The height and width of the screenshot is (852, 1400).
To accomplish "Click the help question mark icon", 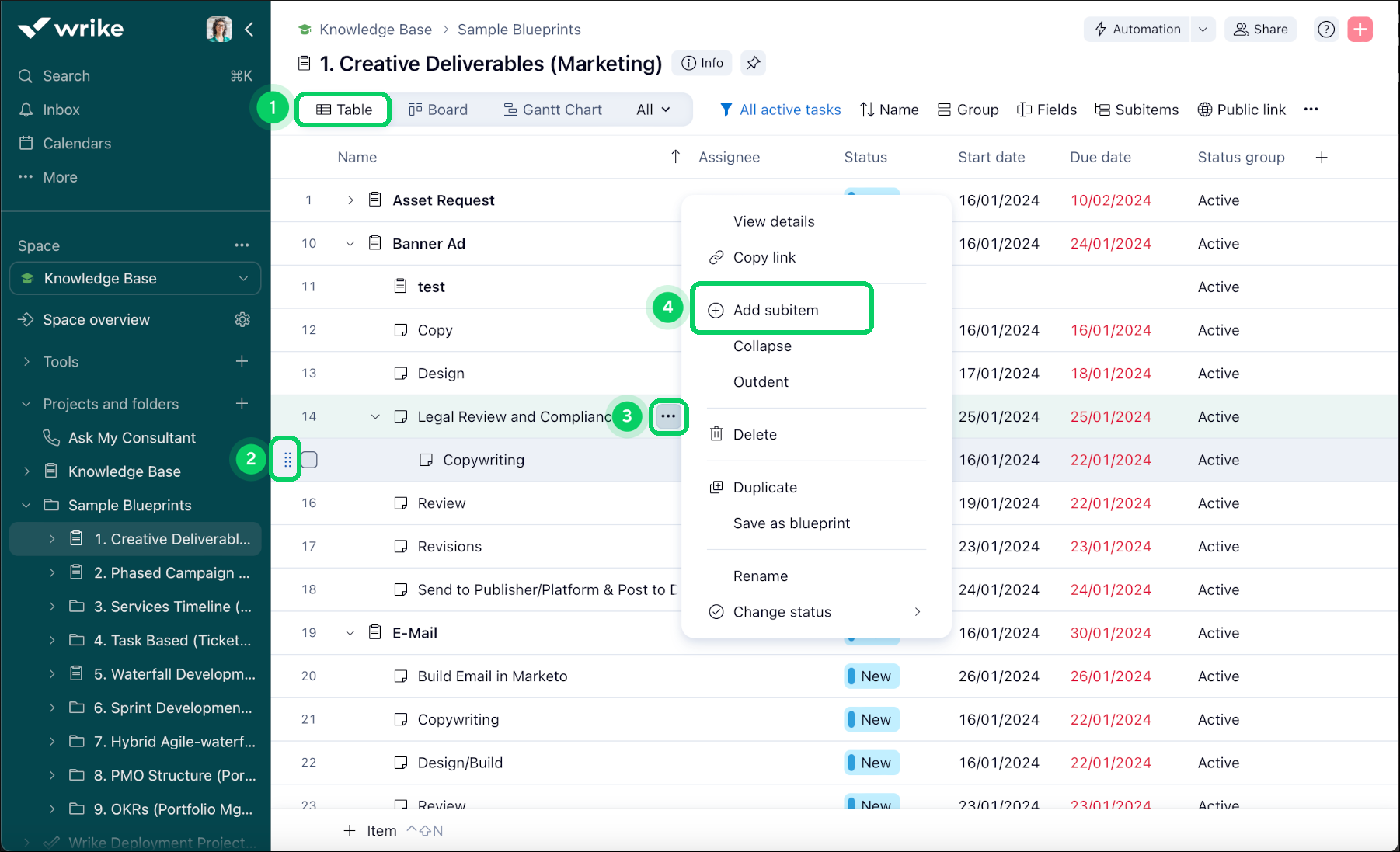I will click(1325, 29).
